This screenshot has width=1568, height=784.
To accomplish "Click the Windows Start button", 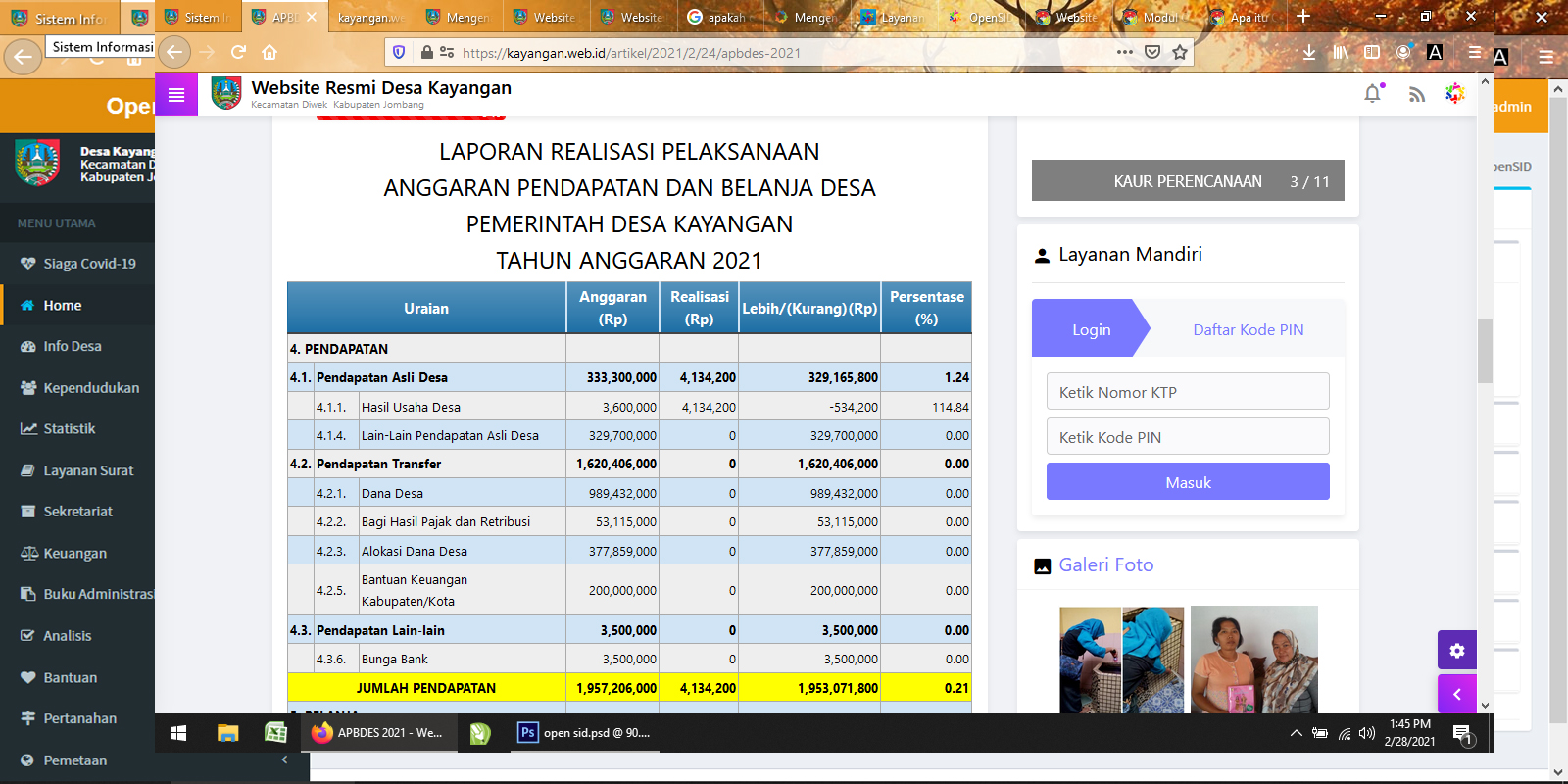I will coord(178,733).
